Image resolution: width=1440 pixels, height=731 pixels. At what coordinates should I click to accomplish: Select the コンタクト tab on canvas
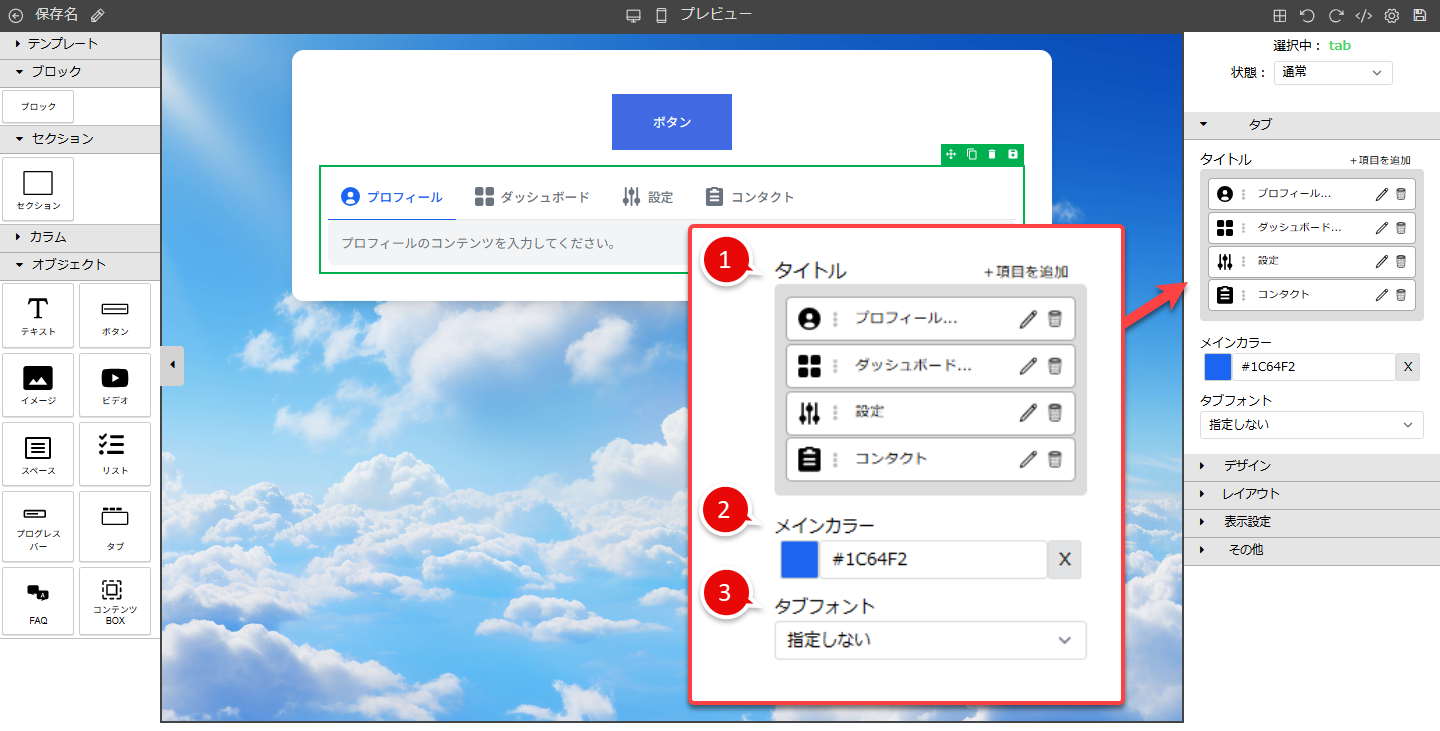coord(749,197)
